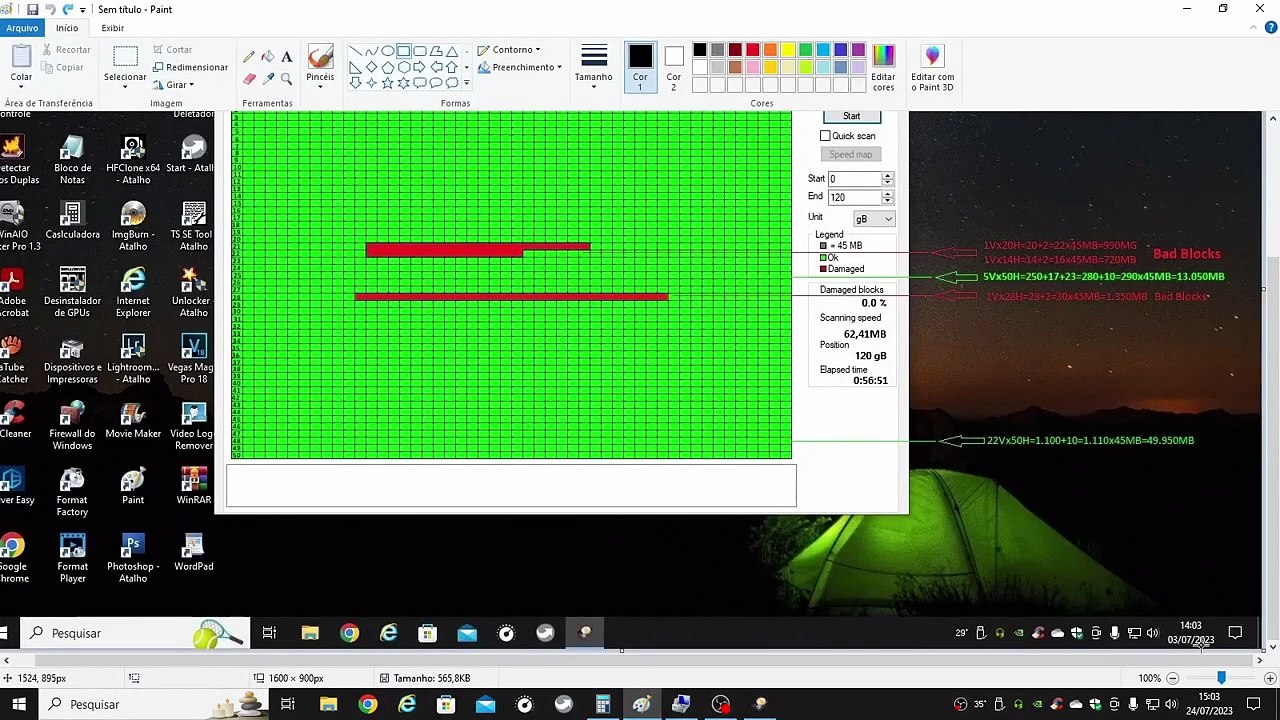This screenshot has width=1280, height=720.
Task: Choose the Curve shape
Action: coord(371,51)
